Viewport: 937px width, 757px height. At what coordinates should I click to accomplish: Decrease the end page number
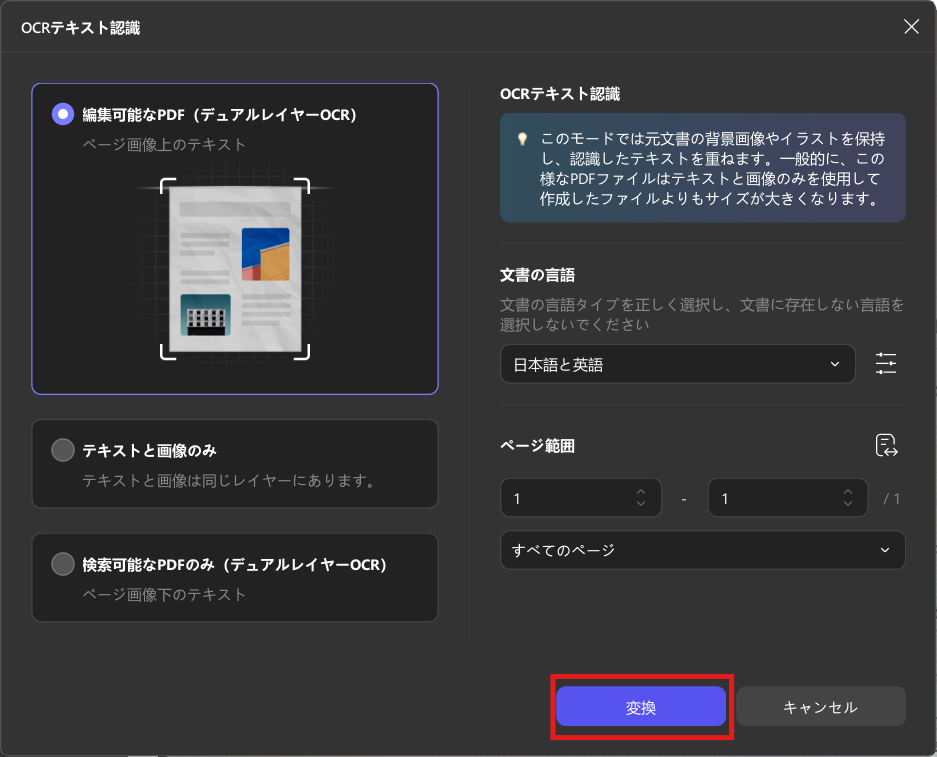848,504
